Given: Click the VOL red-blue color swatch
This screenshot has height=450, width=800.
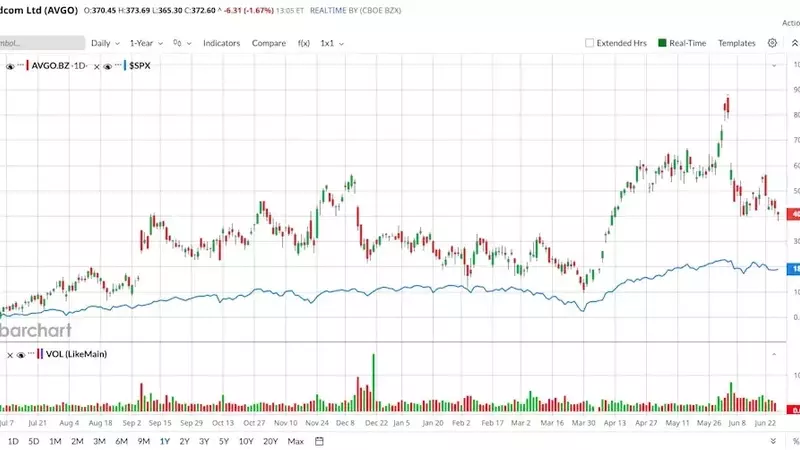Looking at the screenshot, I should pos(40,354).
